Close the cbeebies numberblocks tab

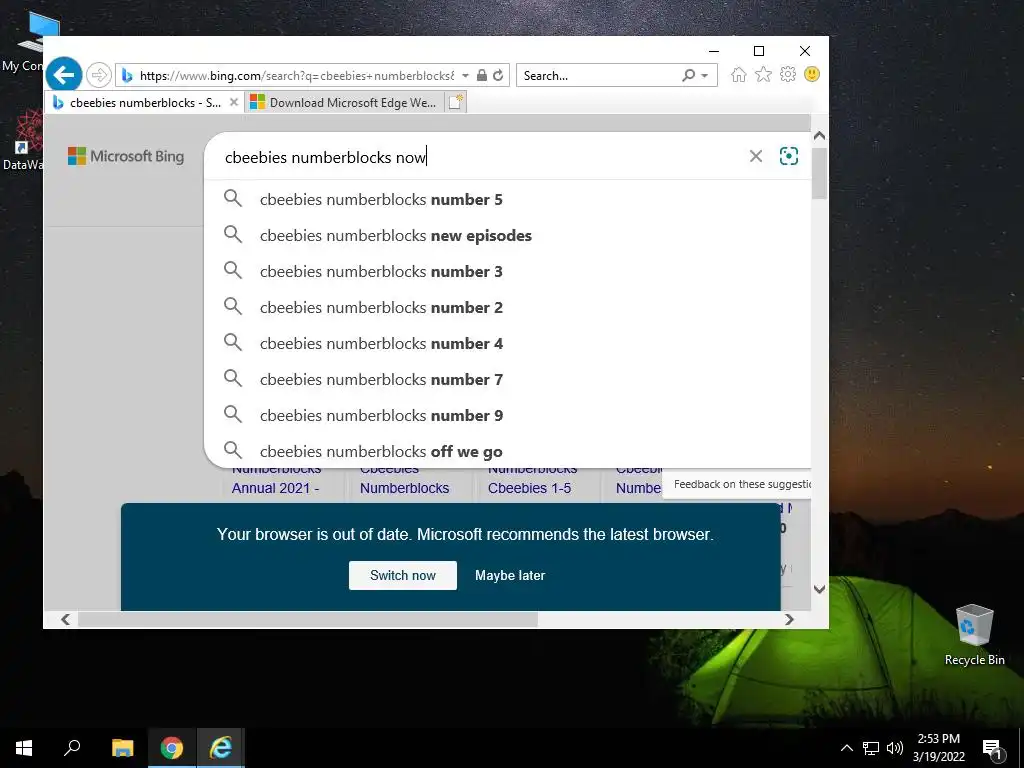(x=234, y=103)
